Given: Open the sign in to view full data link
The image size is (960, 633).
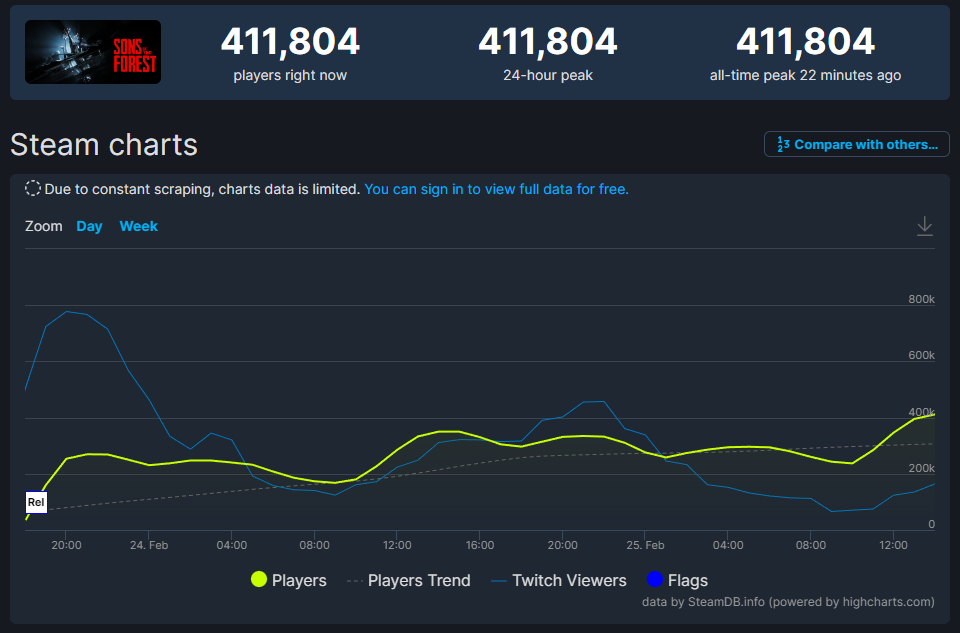Looking at the screenshot, I should click(497, 189).
